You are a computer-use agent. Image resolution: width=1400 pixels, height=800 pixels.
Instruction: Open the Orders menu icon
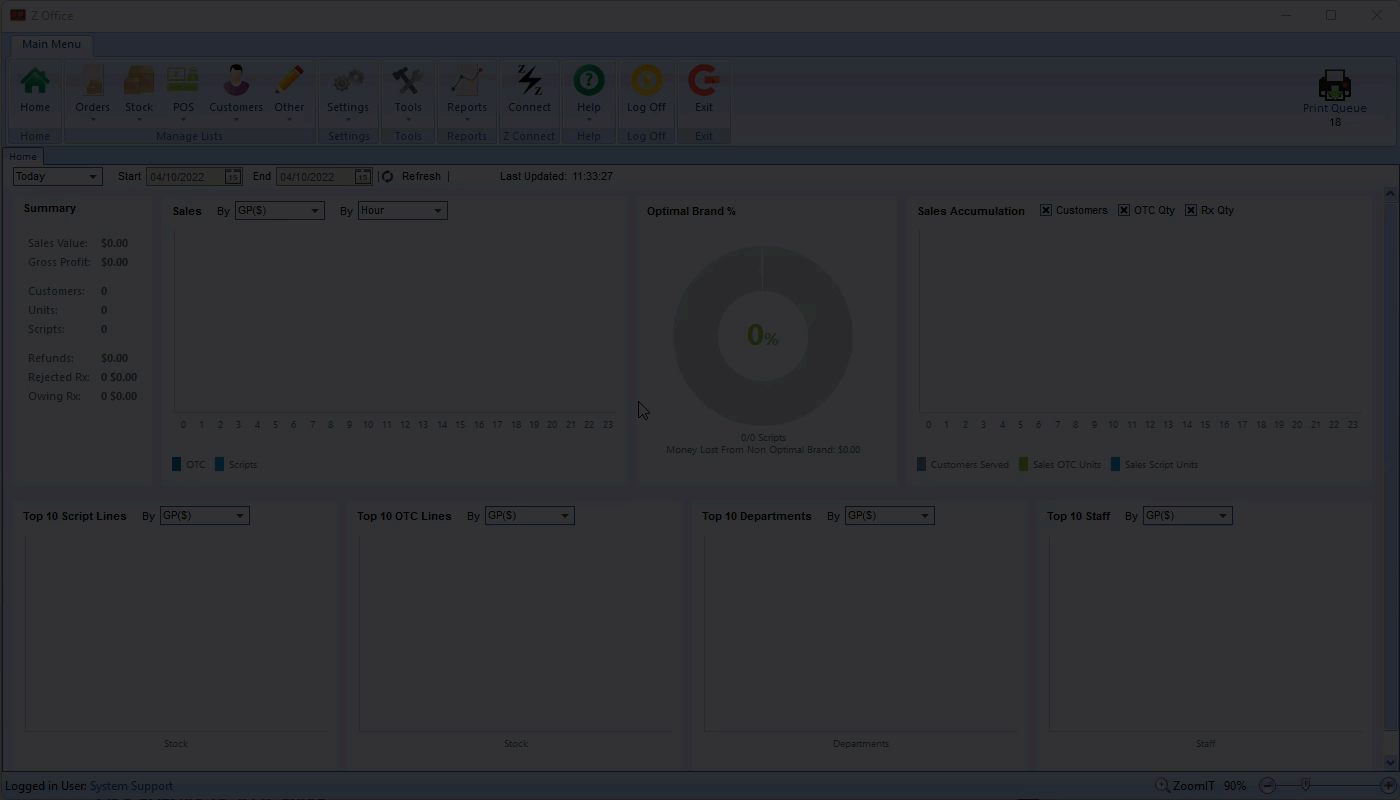[92, 81]
